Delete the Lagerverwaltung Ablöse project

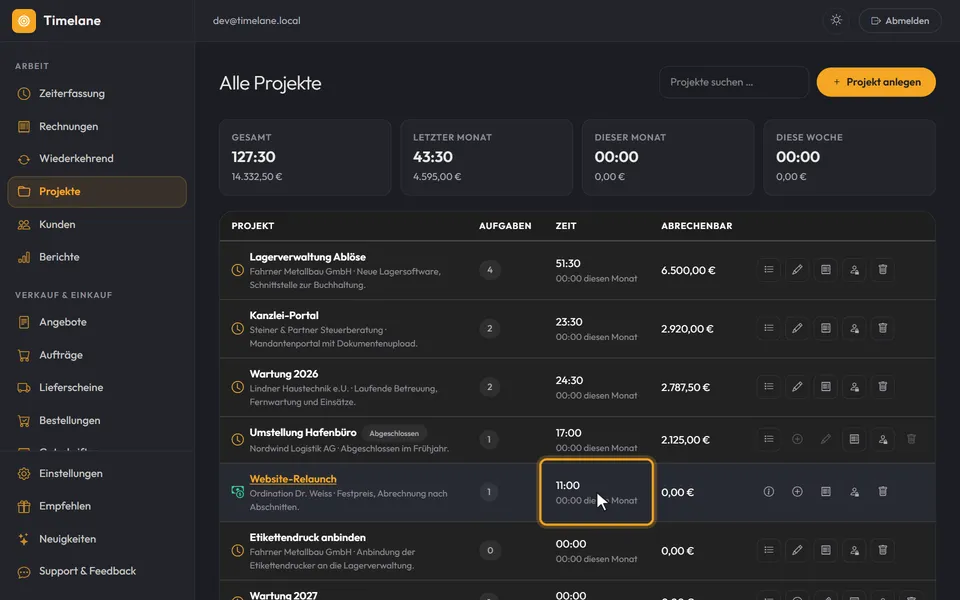click(883, 269)
